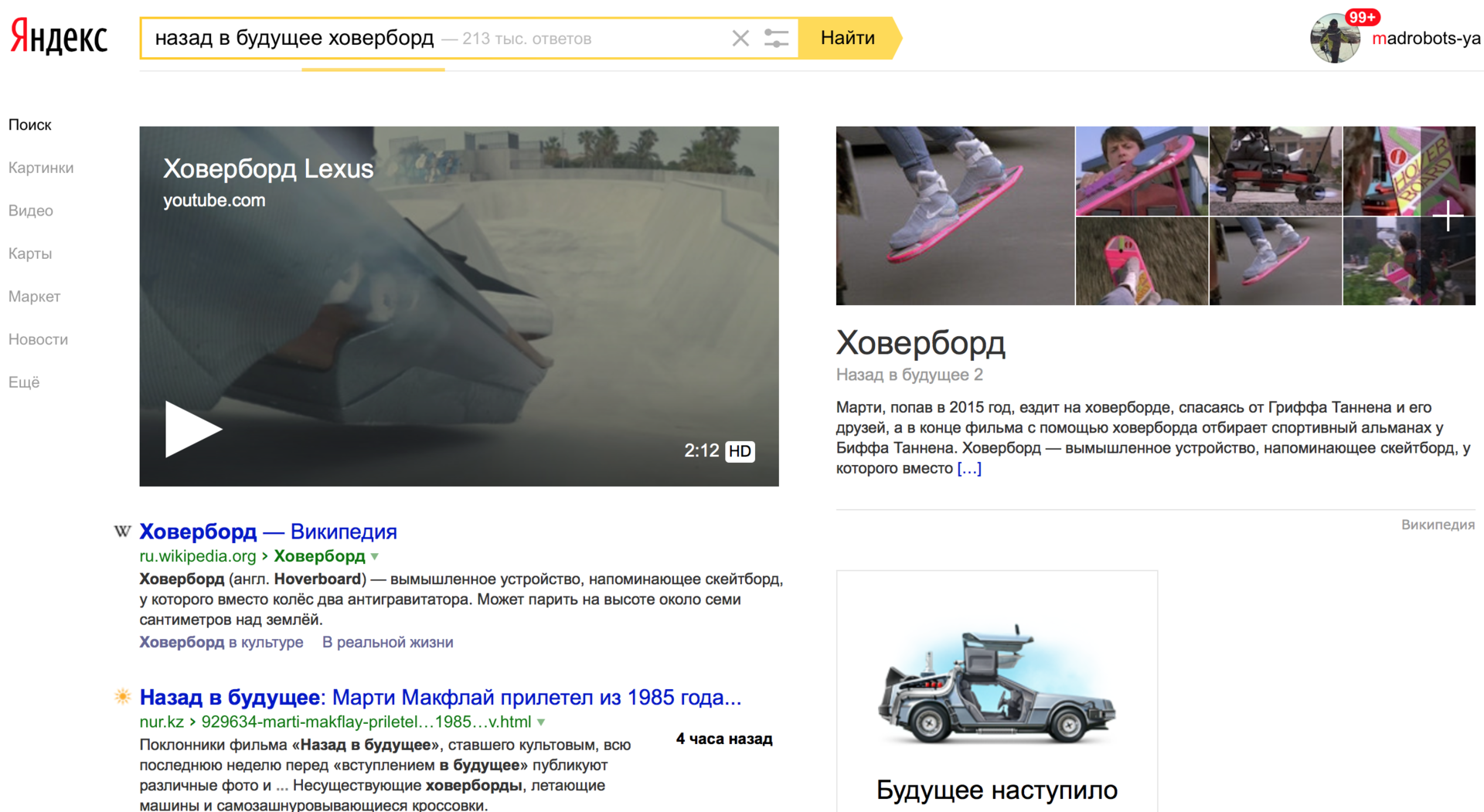Open Назад в будущее 2 subtitle
The height and width of the screenshot is (812, 1484).
pos(910,375)
